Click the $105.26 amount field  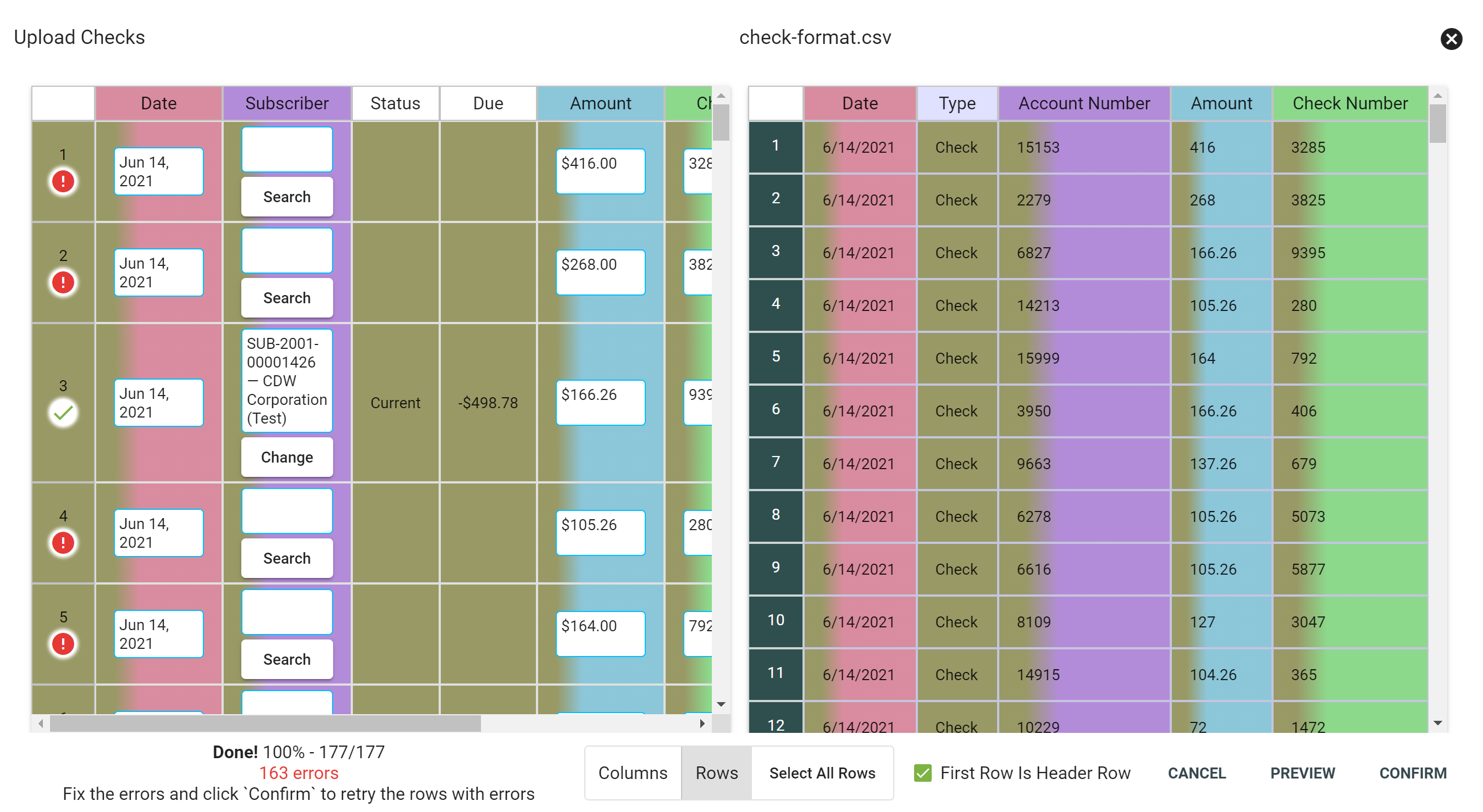600,533
